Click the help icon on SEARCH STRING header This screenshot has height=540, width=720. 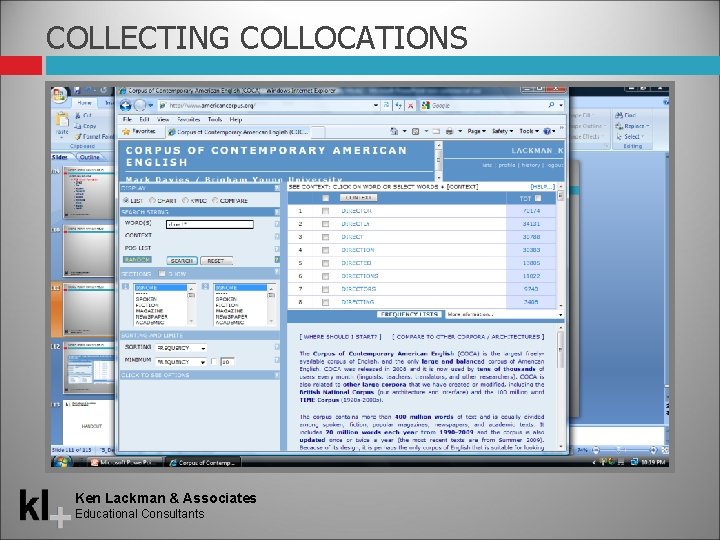click(x=277, y=212)
